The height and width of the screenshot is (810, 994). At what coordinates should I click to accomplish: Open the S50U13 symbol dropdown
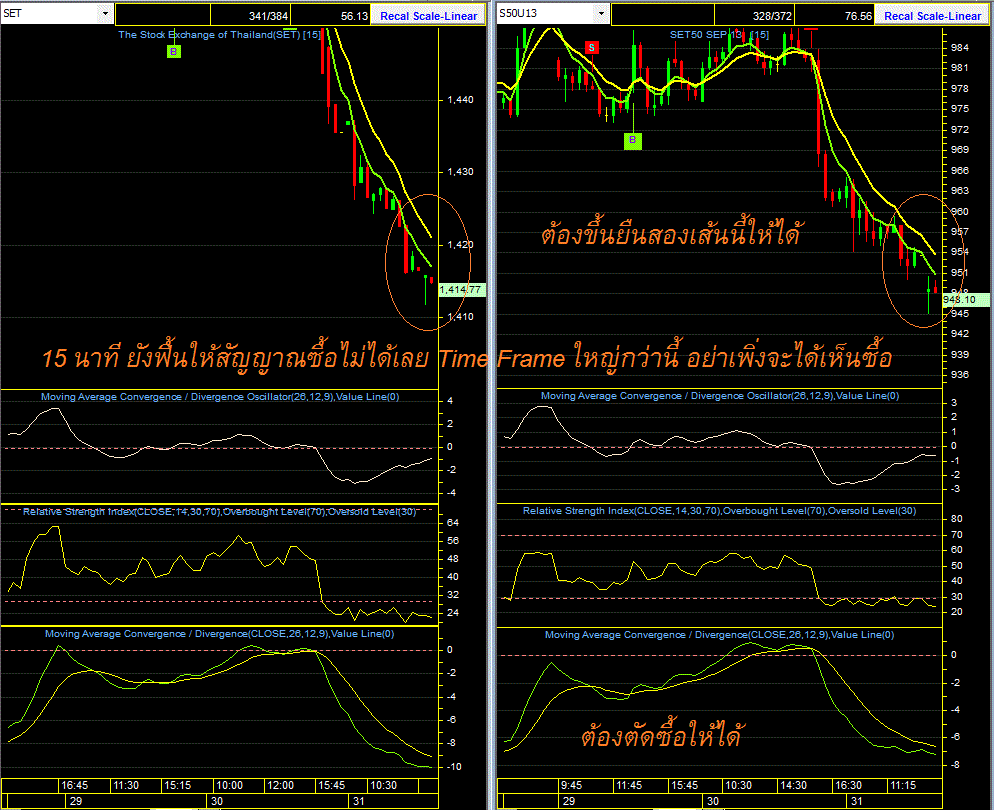pos(601,13)
